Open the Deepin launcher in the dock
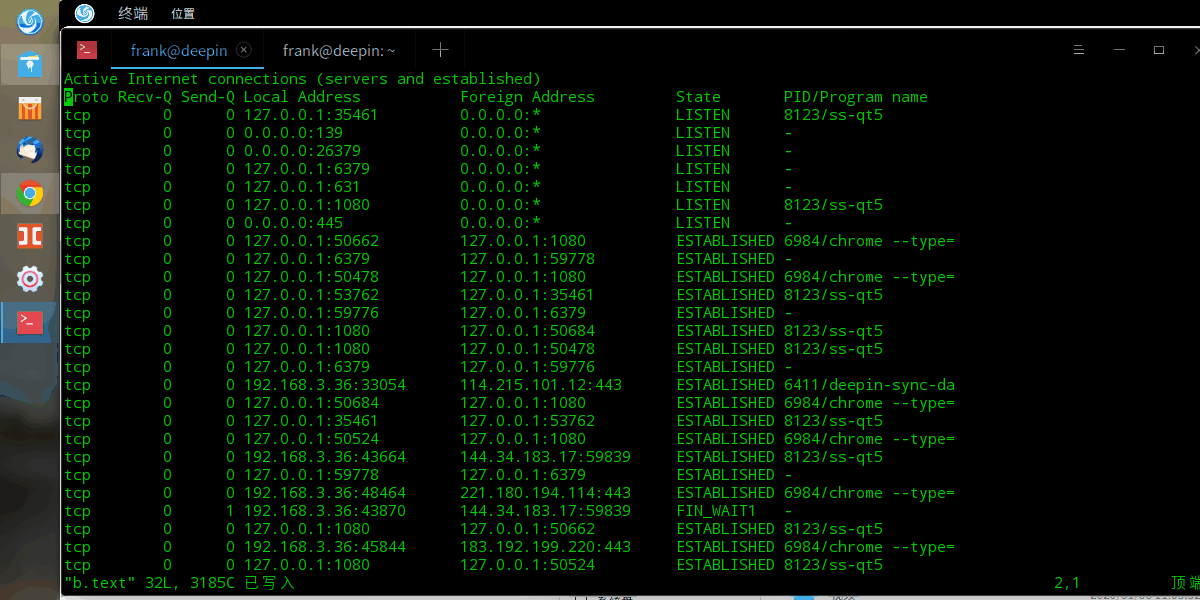1200x600 pixels. 30,21
